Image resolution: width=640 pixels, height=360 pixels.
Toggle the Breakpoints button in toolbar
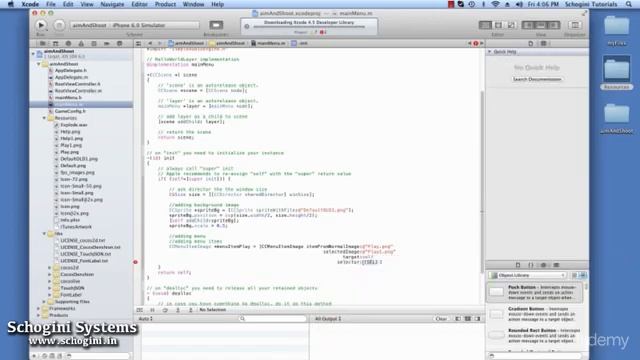[216, 25]
